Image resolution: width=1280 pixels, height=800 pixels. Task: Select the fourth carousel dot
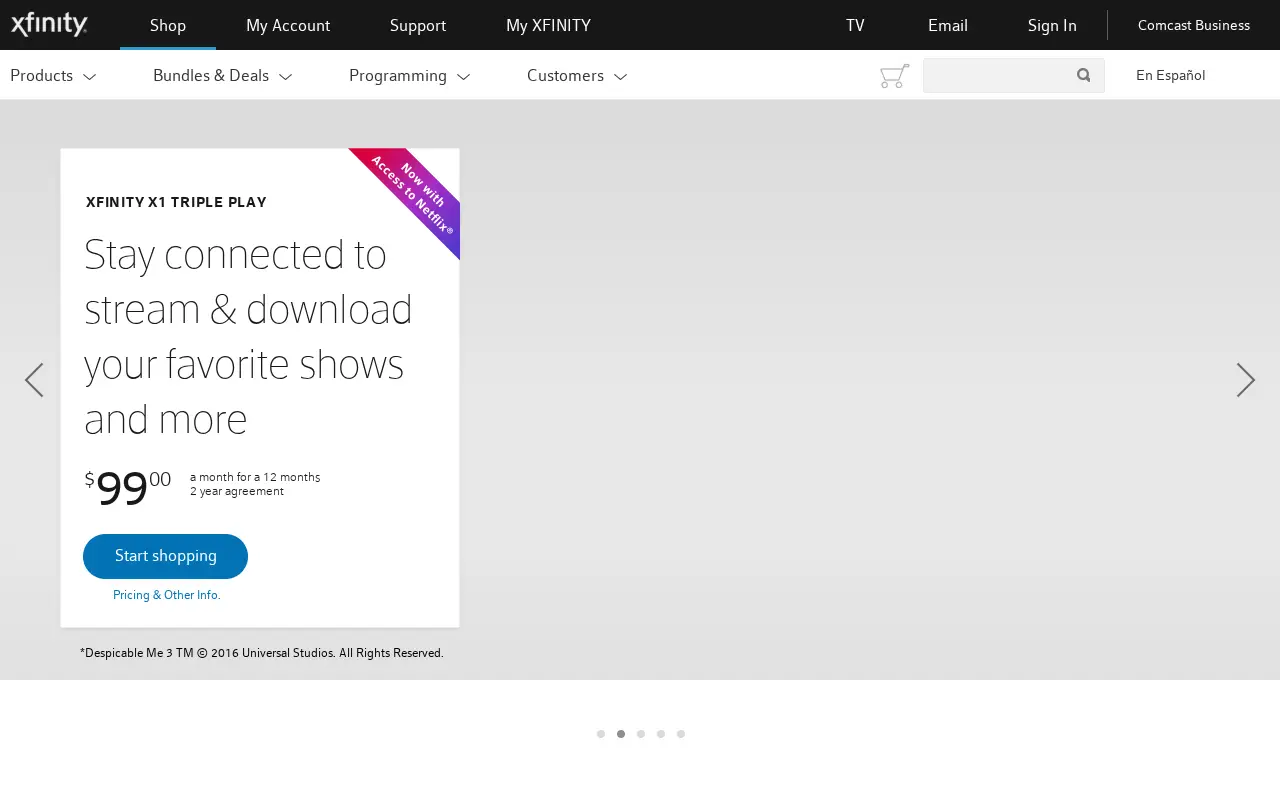pyautogui.click(x=661, y=734)
